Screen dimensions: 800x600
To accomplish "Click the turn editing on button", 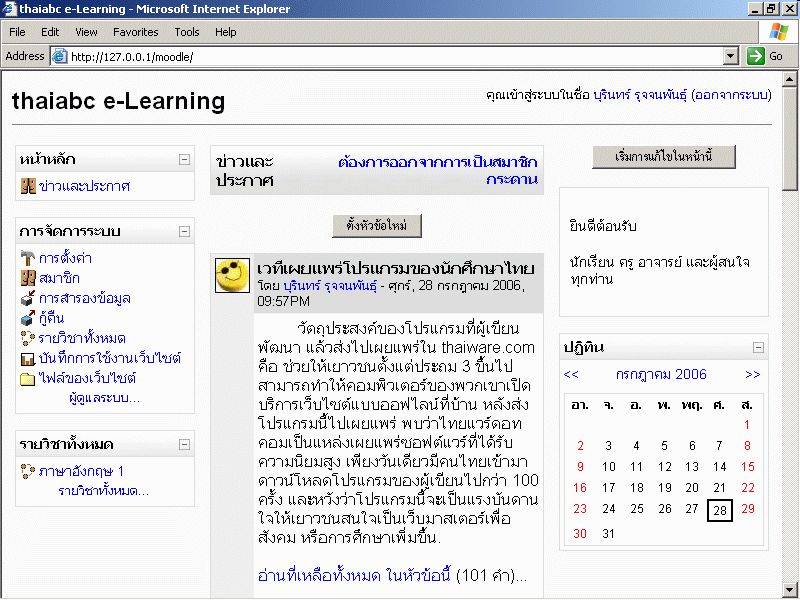I will point(662,157).
